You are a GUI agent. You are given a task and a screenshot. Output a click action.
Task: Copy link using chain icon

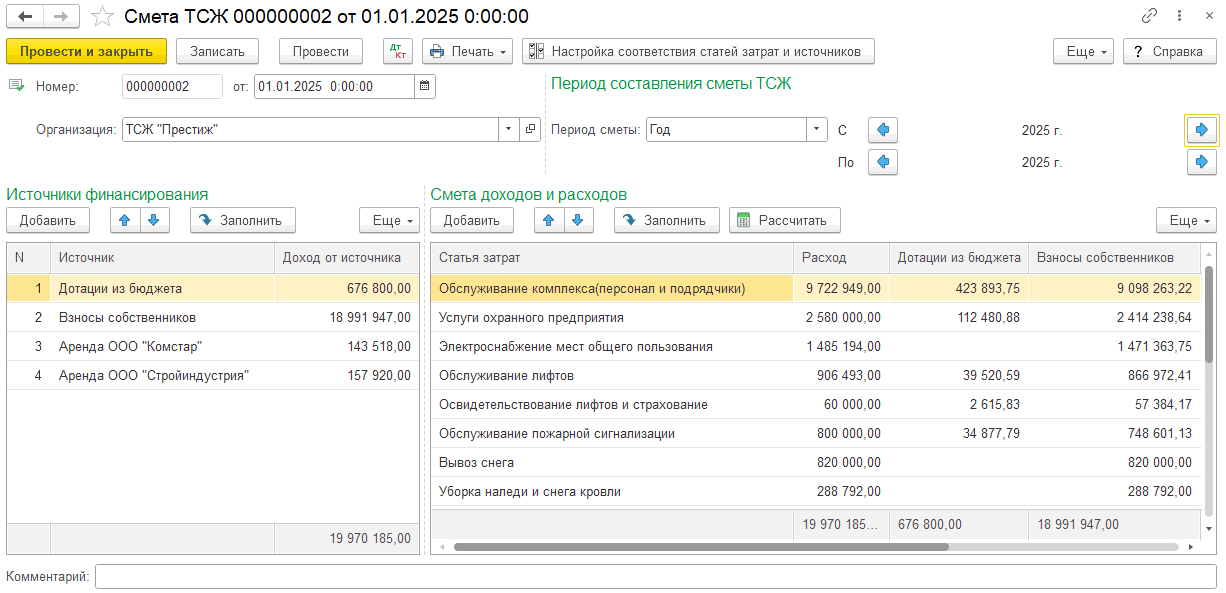click(1149, 17)
